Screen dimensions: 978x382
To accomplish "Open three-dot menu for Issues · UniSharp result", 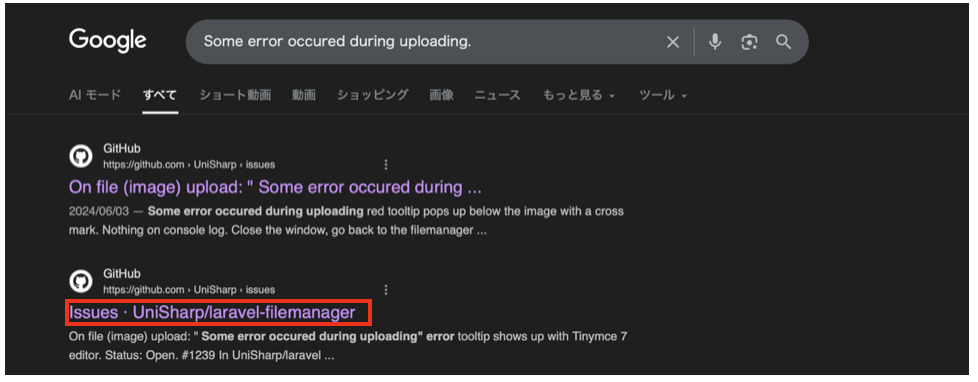I will [x=386, y=290].
